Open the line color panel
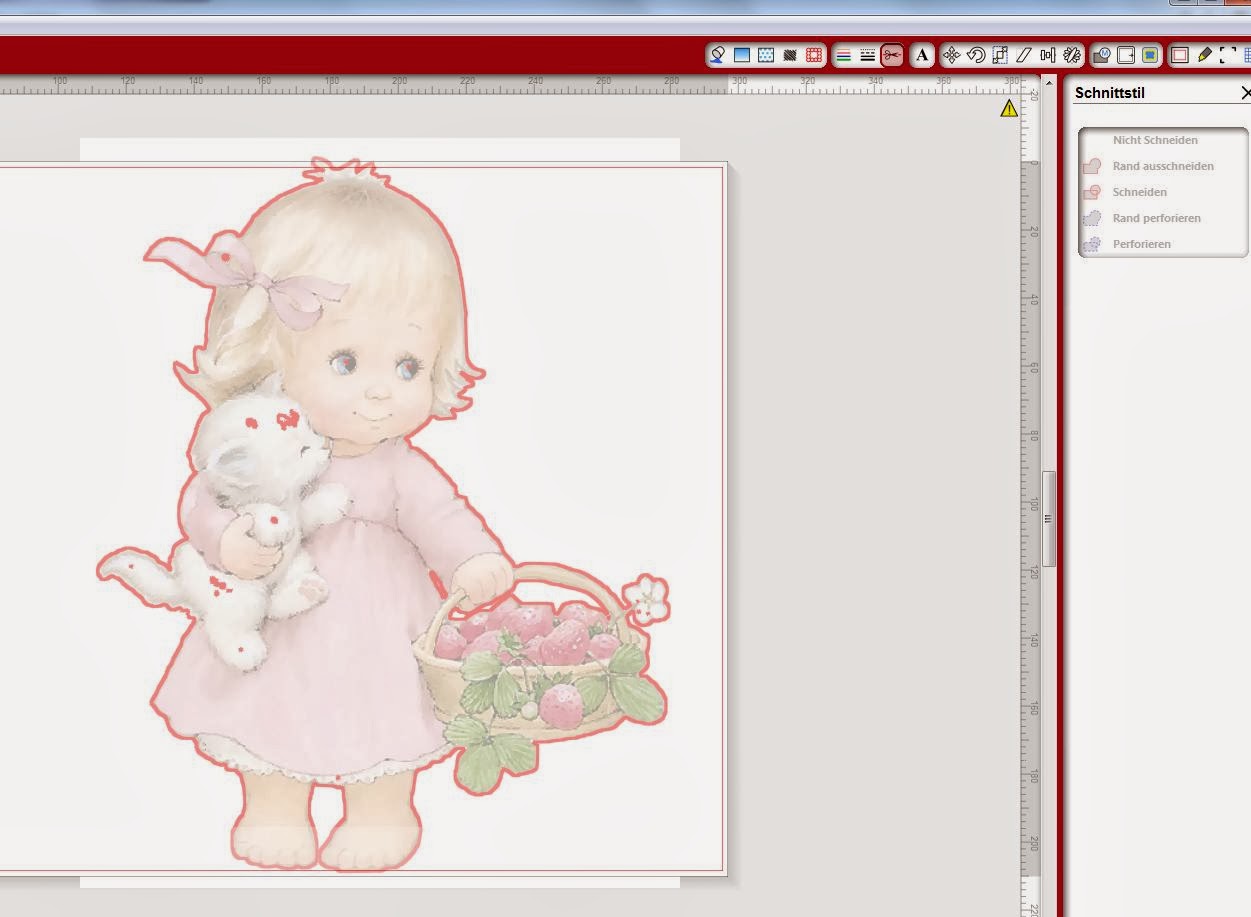 point(844,55)
